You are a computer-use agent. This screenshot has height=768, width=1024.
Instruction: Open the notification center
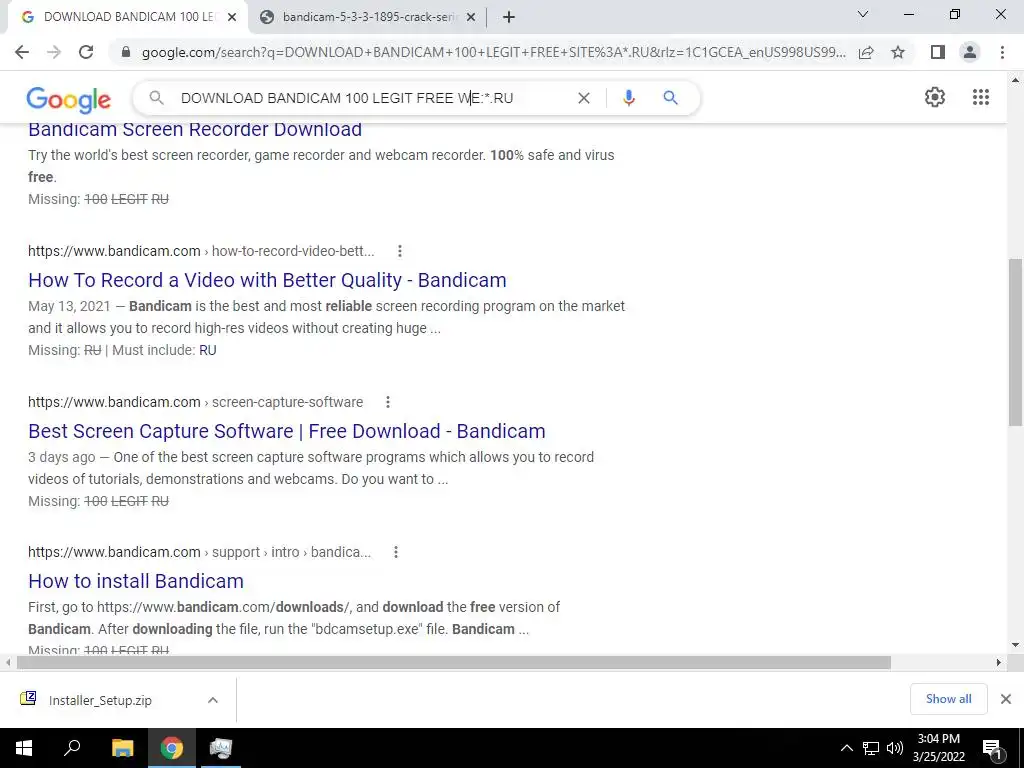click(x=992, y=749)
